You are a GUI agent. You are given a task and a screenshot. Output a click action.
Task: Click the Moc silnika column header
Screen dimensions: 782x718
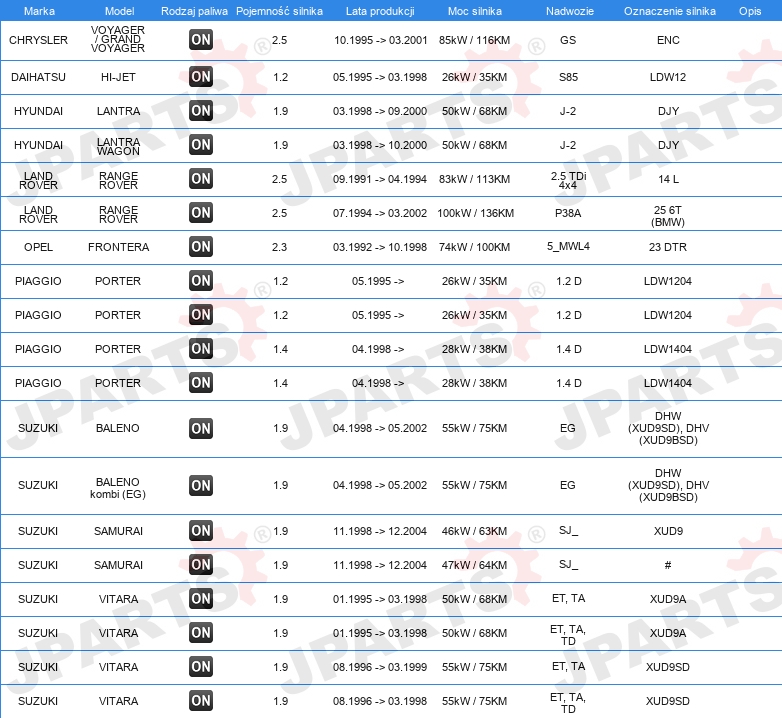tap(475, 11)
